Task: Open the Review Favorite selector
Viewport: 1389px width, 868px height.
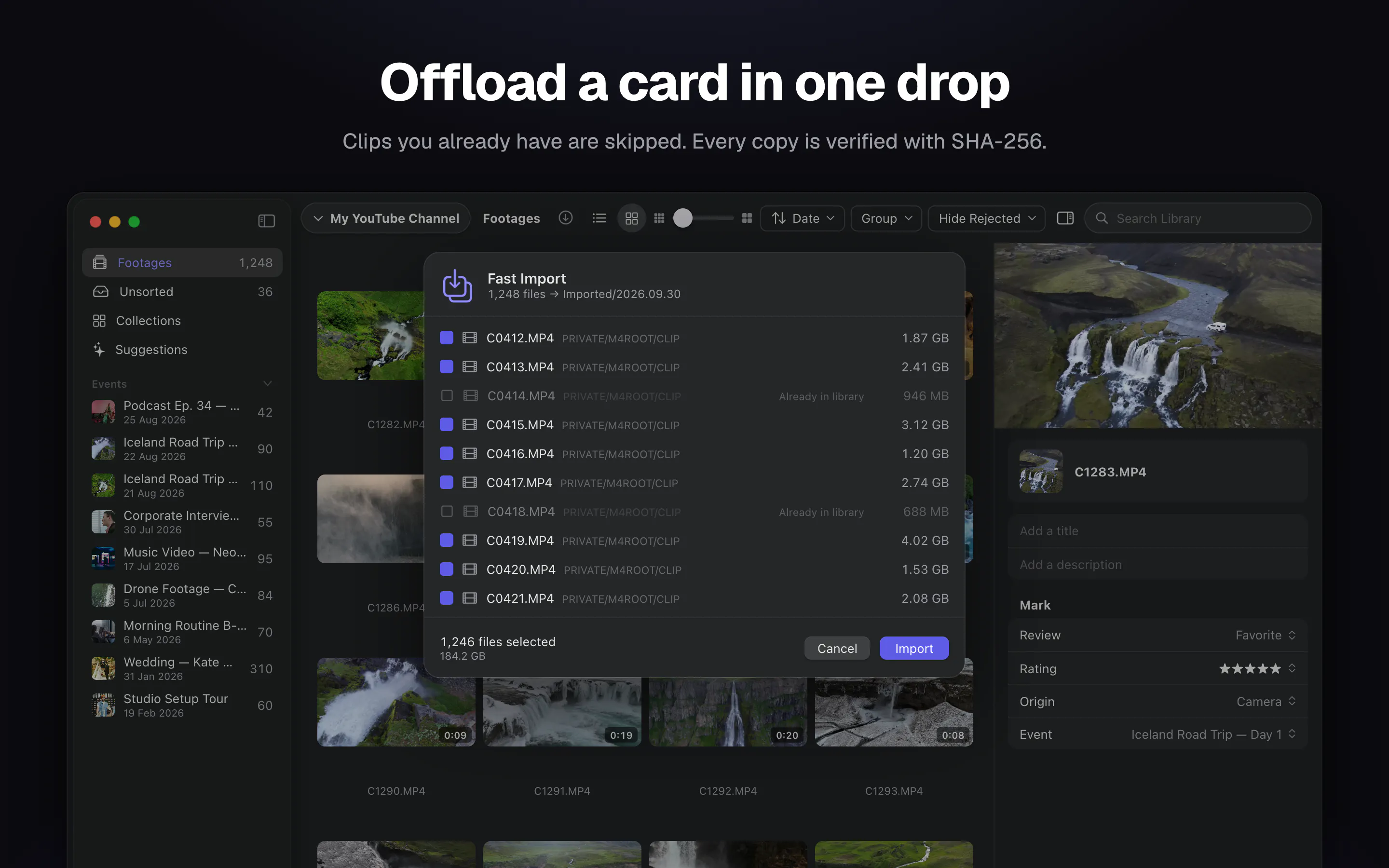Action: 1265,635
